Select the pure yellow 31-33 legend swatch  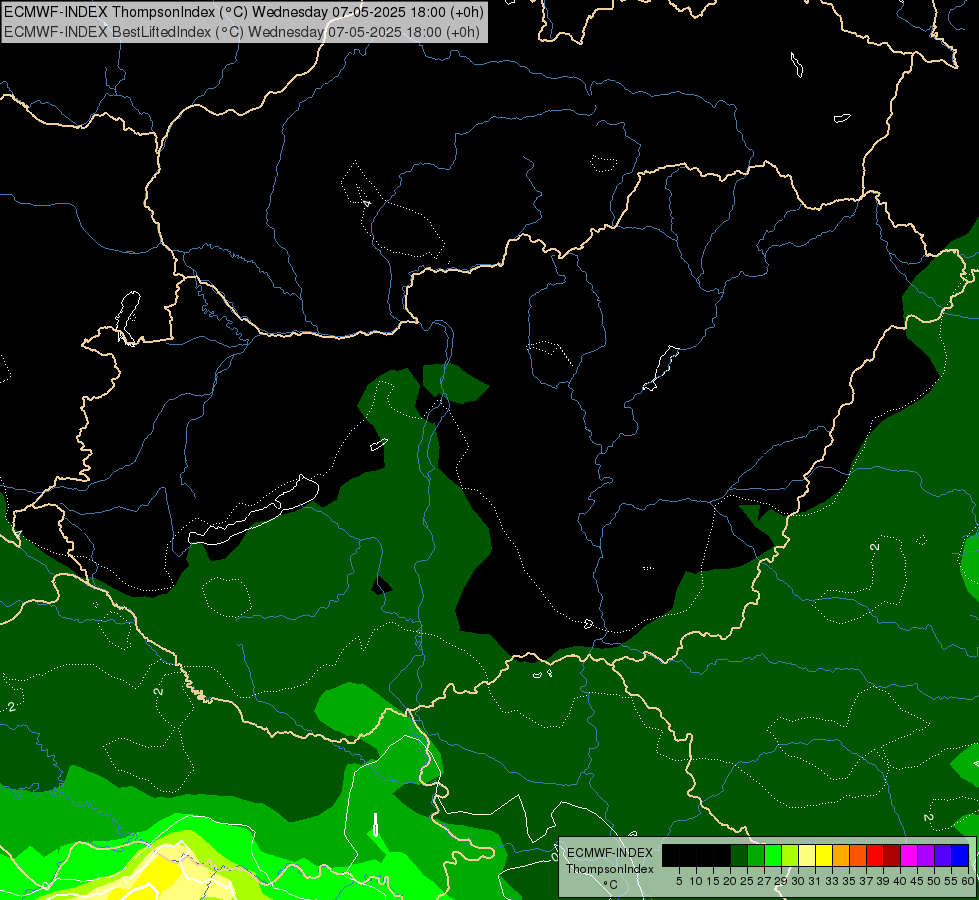click(824, 855)
